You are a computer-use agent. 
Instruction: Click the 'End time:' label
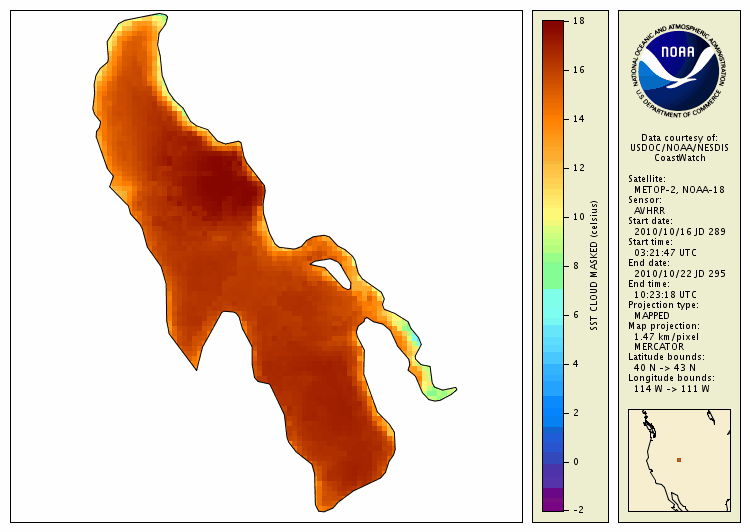point(649,284)
